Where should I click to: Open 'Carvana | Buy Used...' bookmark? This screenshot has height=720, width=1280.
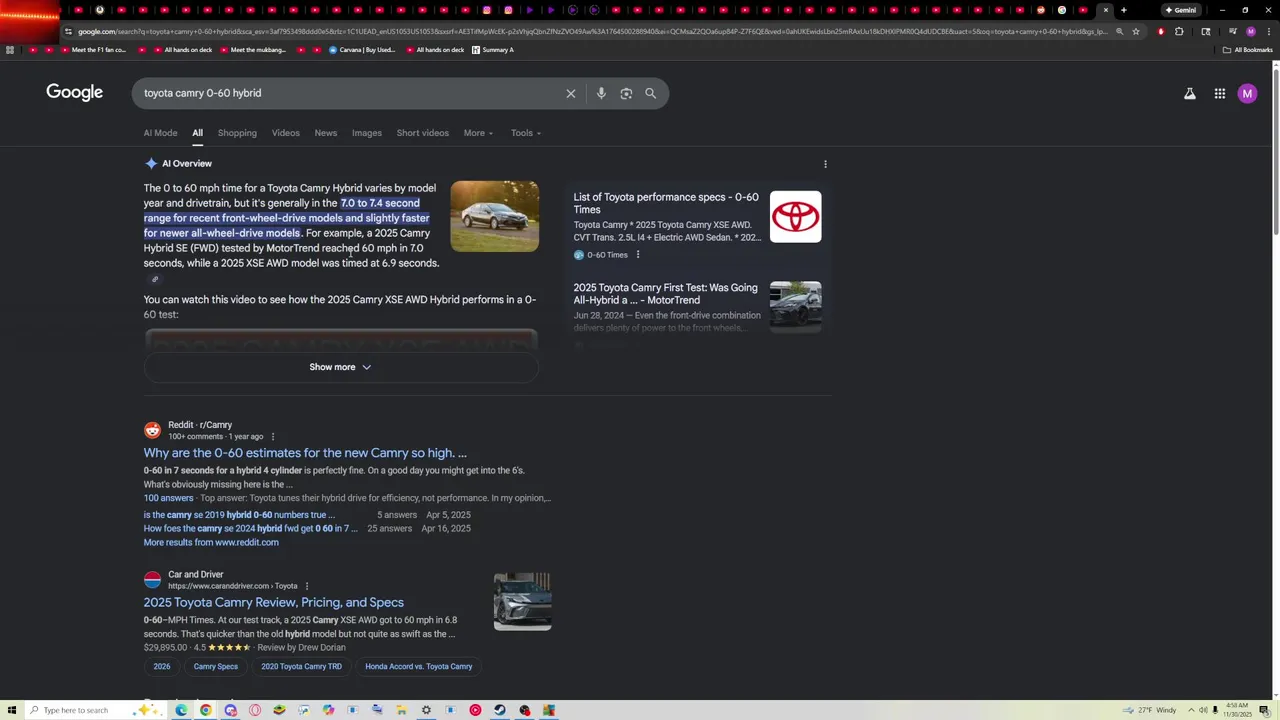click(362, 50)
